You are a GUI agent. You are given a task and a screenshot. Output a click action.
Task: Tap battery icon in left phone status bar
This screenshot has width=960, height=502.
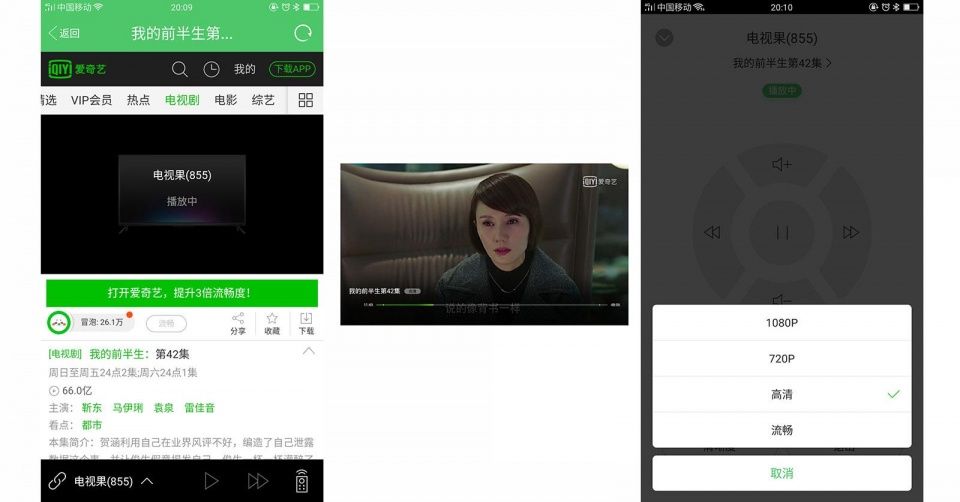tap(311, 7)
